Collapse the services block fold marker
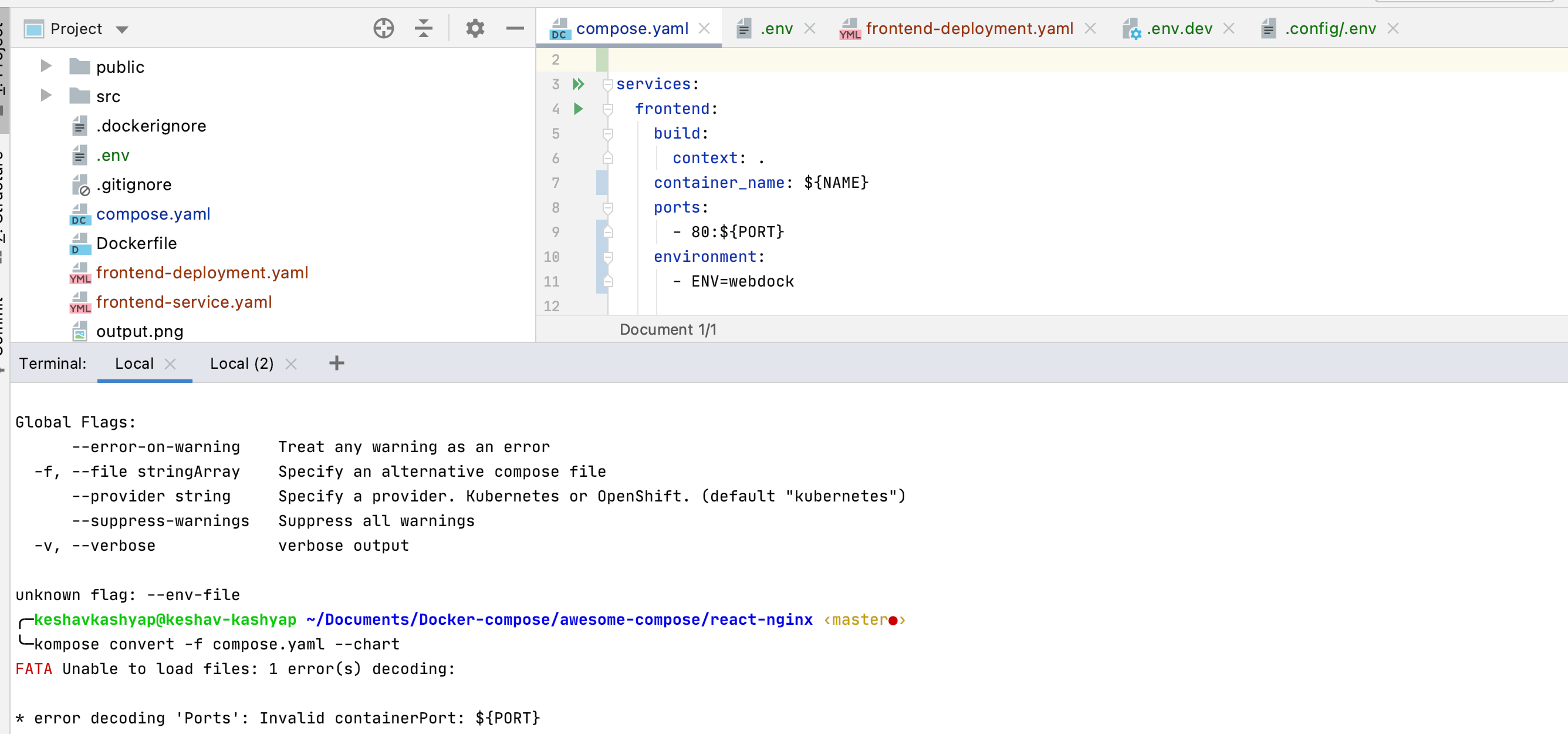Screen dimensions: 1568x734 [607, 84]
